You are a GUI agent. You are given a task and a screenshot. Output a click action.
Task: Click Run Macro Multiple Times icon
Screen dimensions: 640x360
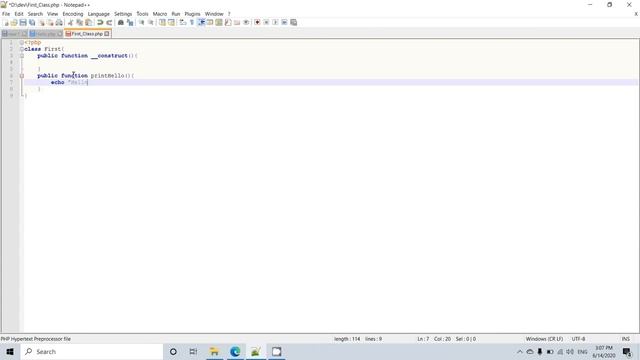(x=284, y=22)
